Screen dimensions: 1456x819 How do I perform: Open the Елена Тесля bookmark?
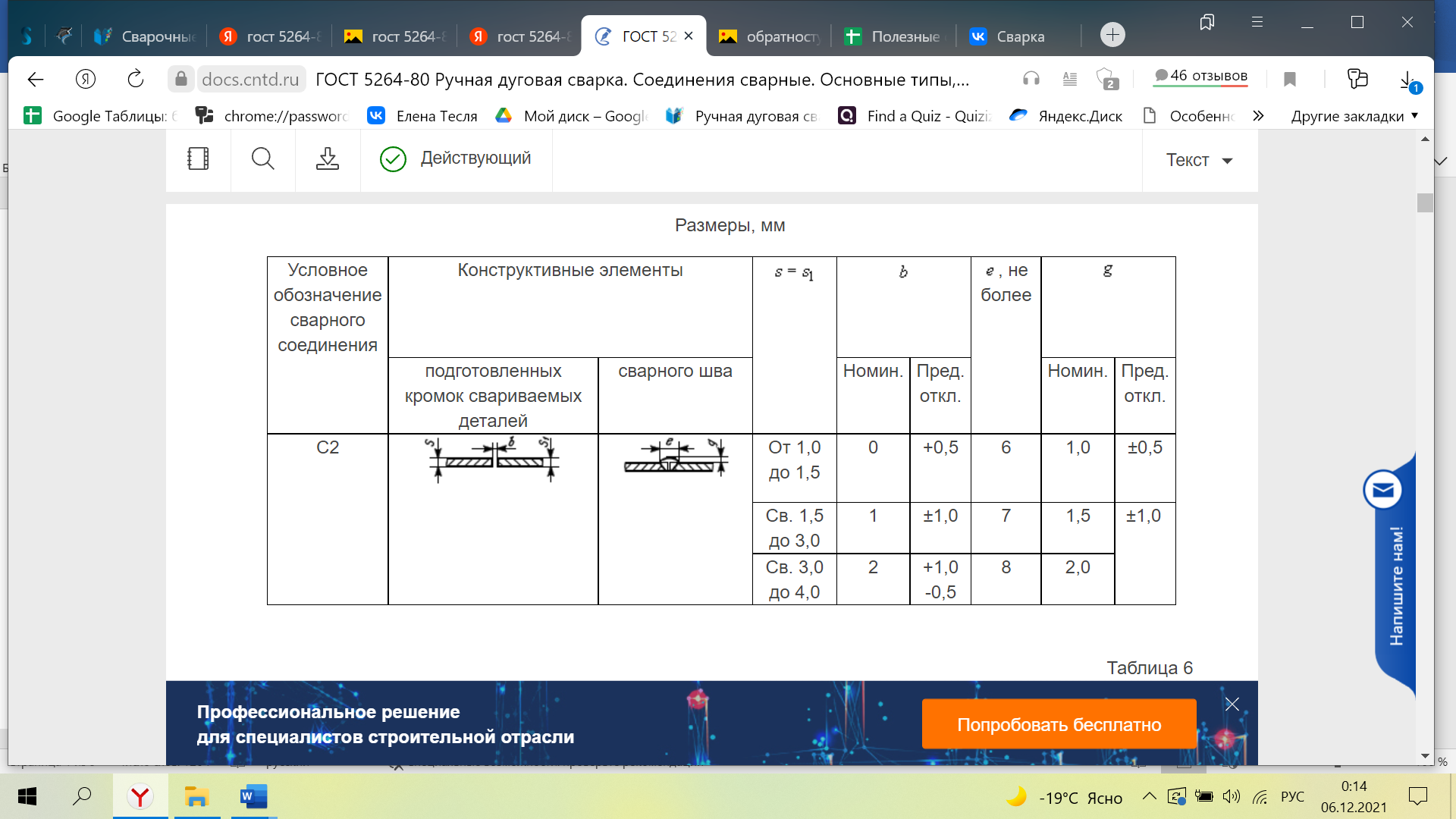pyautogui.click(x=422, y=116)
